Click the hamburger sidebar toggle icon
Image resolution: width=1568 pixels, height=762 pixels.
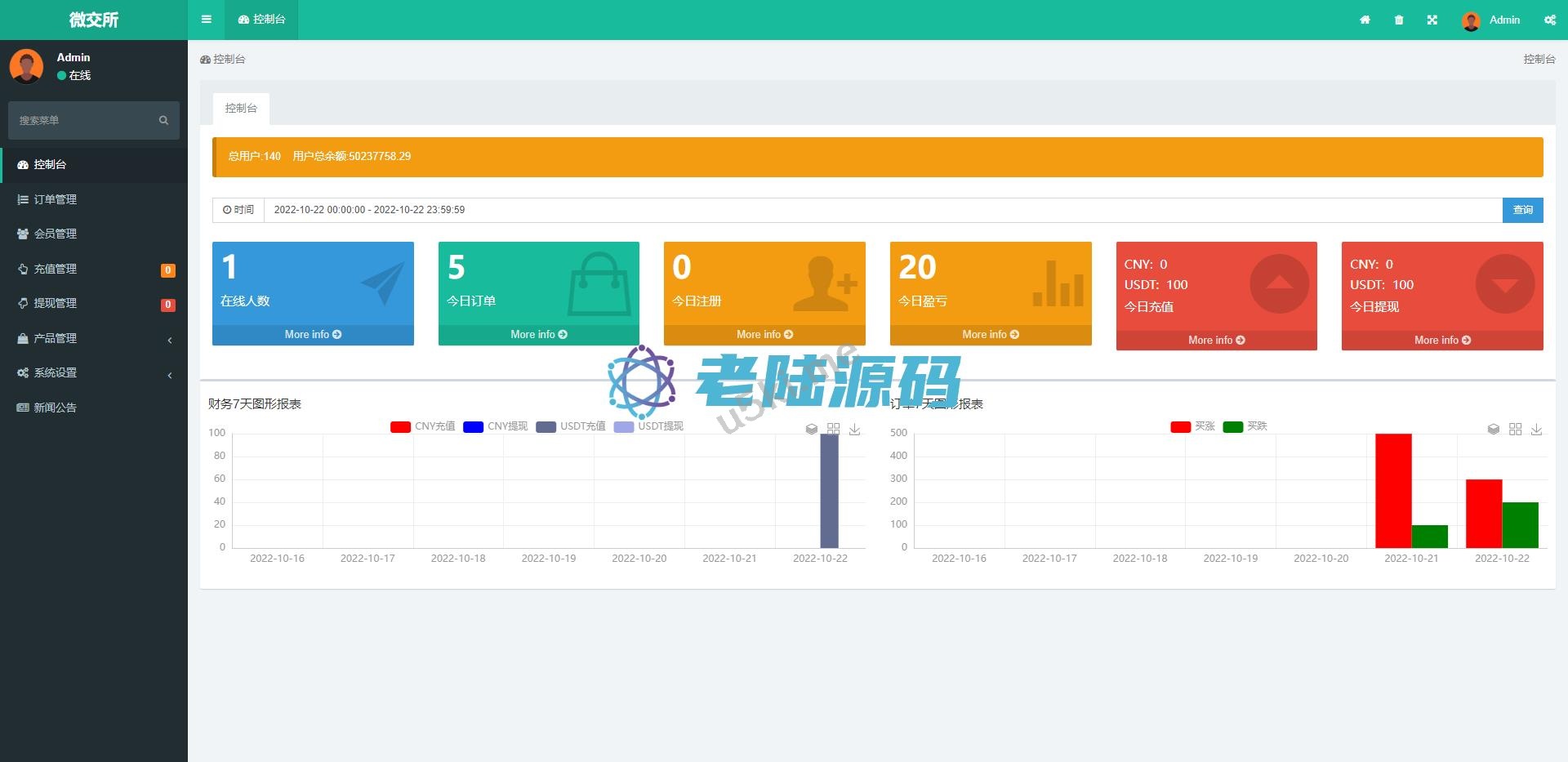[206, 20]
